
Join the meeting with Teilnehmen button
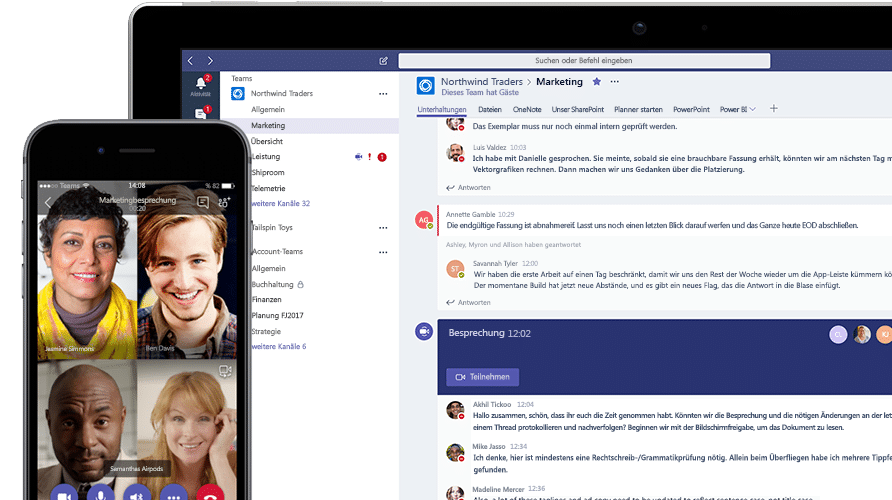[x=482, y=377]
